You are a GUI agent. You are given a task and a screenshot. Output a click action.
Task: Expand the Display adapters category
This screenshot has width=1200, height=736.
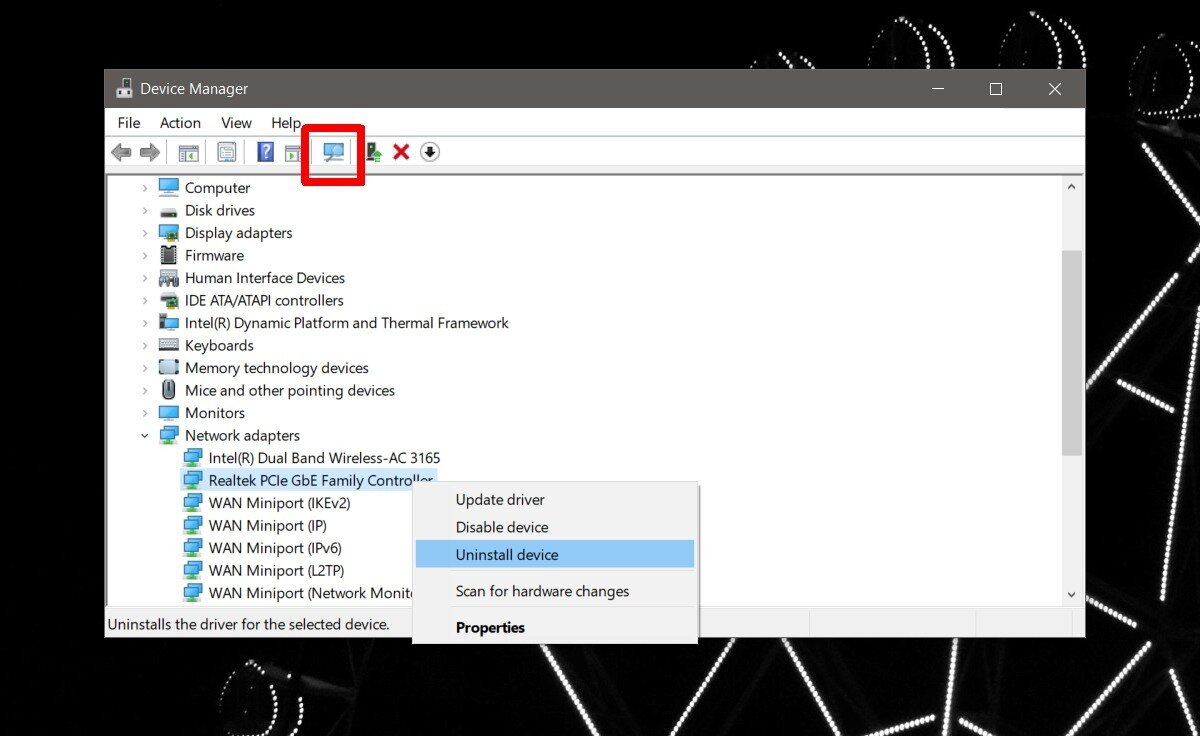pyautogui.click(x=145, y=233)
